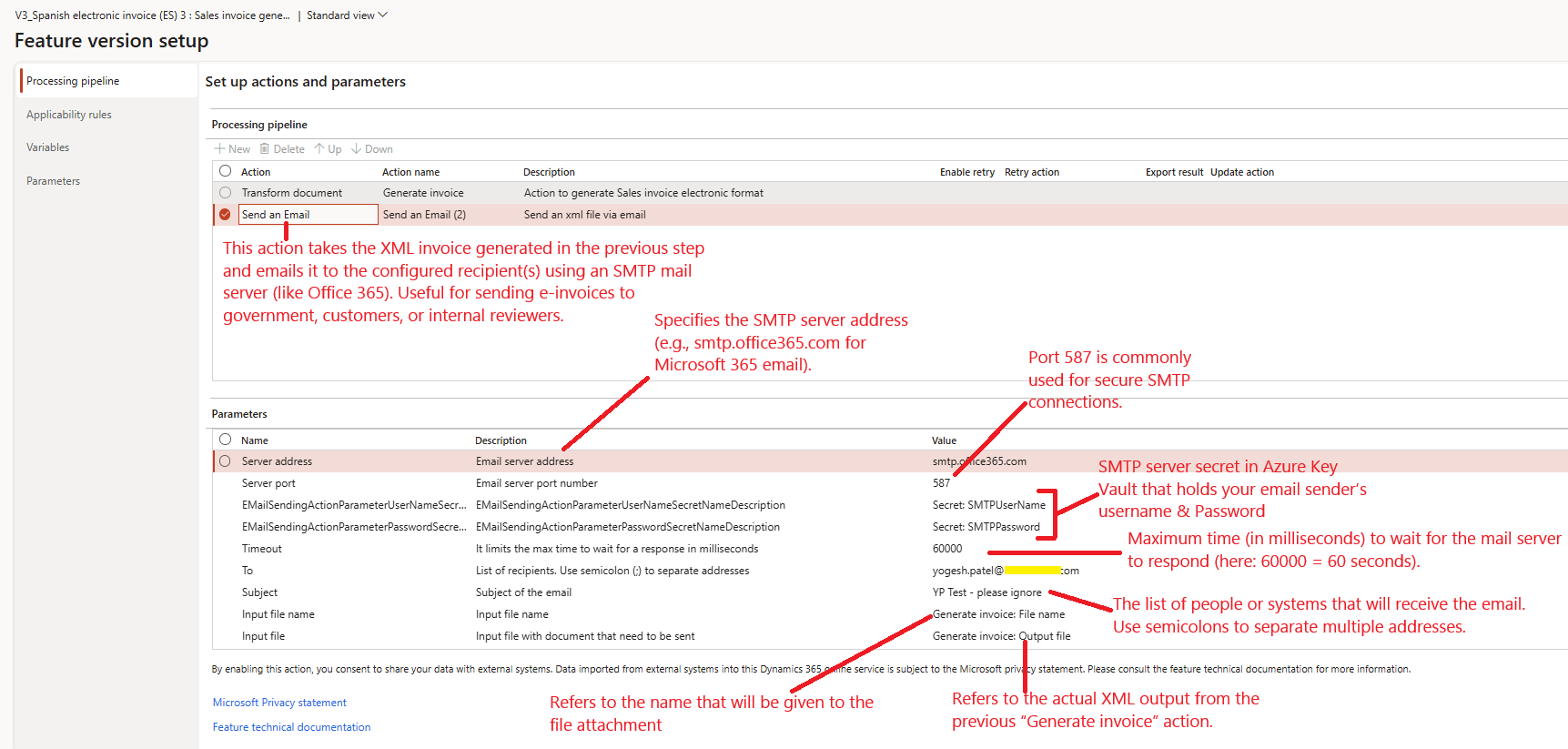Switch to Applicability rules tab
The height and width of the screenshot is (749, 1568).
click(x=69, y=115)
